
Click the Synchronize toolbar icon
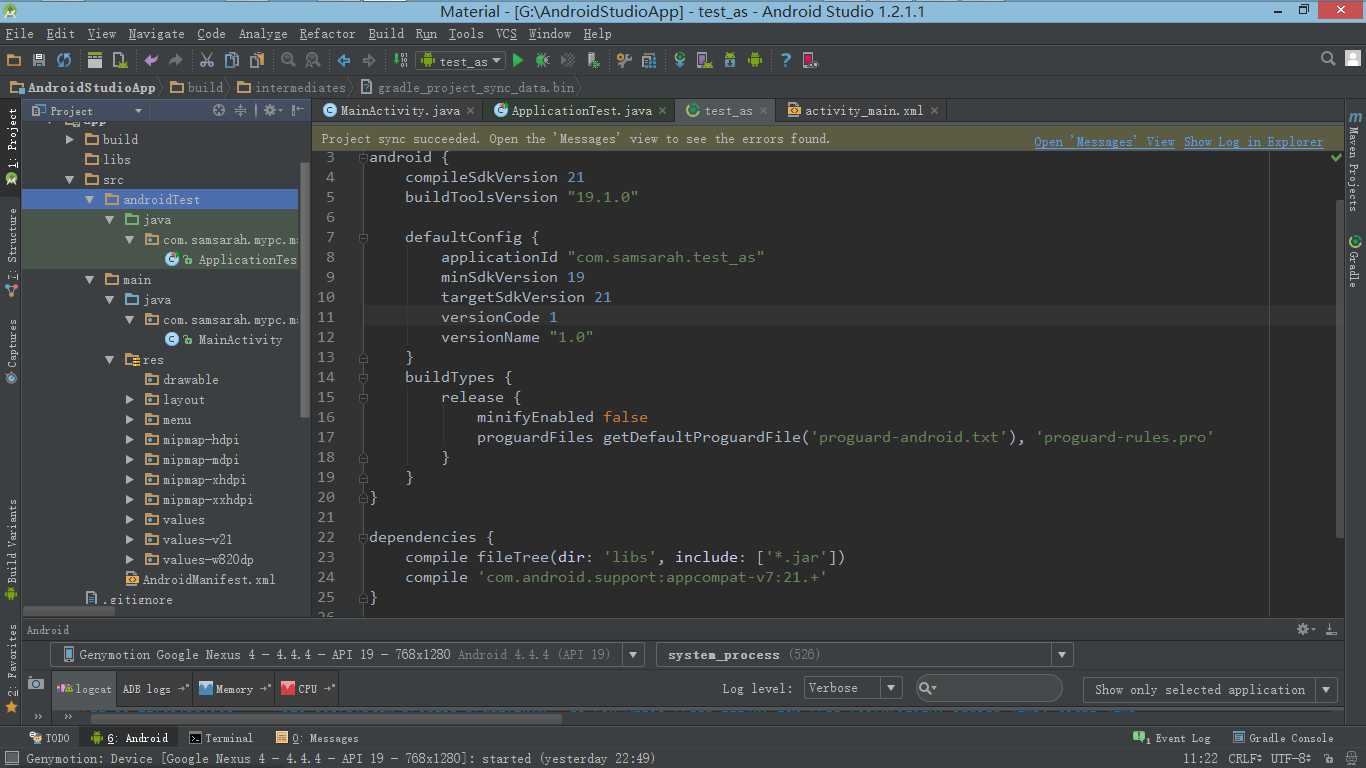pos(64,61)
